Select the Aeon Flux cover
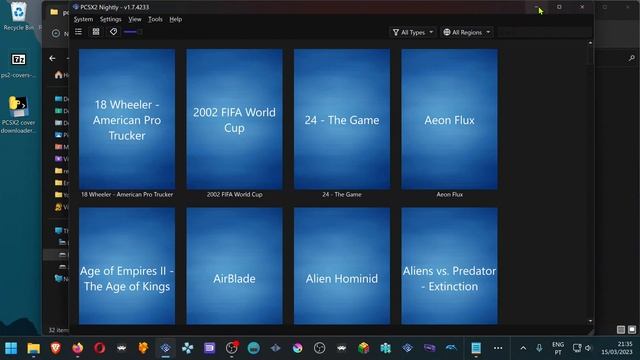This screenshot has width=640, height=360. pyautogui.click(x=449, y=119)
